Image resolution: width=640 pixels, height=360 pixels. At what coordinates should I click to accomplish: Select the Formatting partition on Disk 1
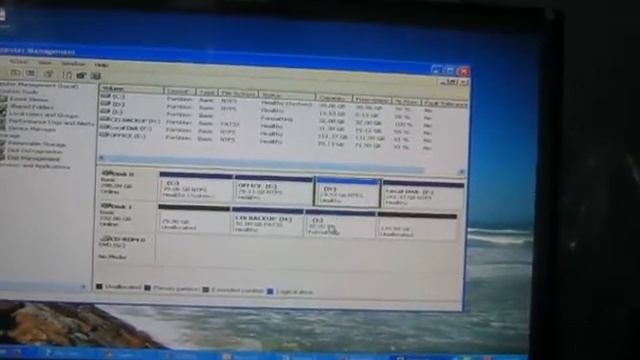pos(340,224)
